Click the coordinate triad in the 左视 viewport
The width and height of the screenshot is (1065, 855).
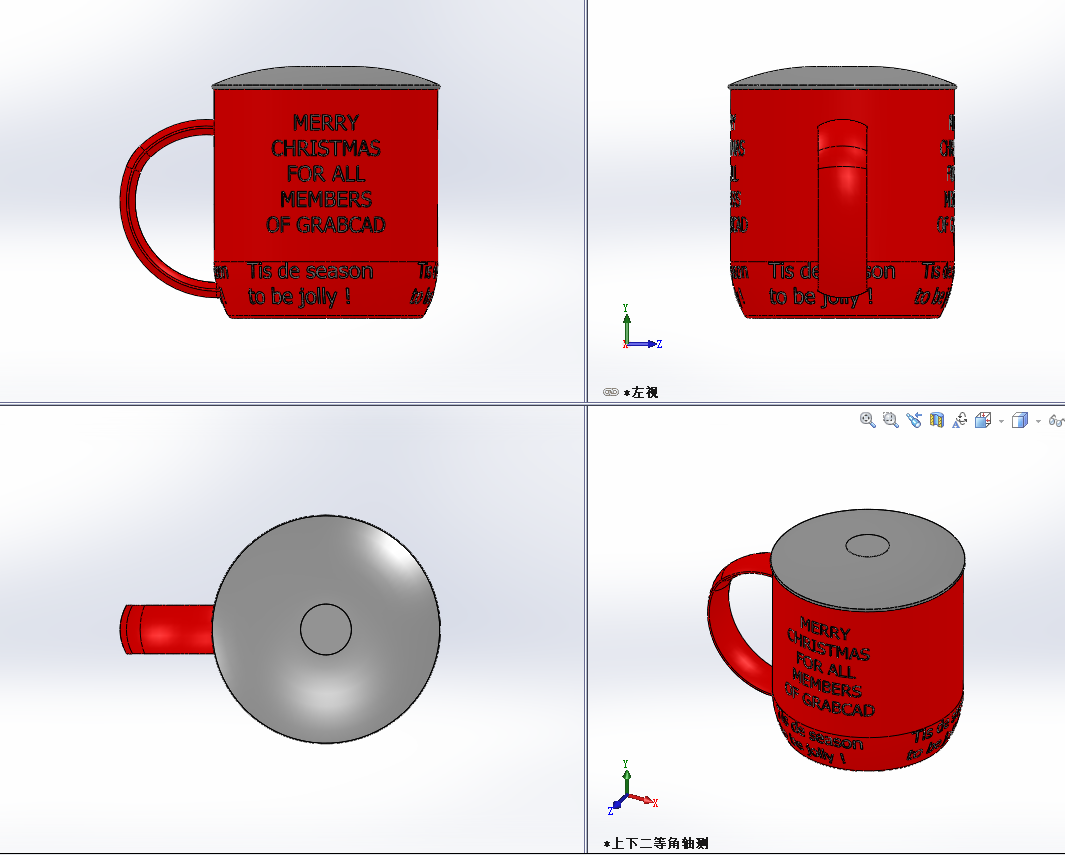tap(641, 327)
